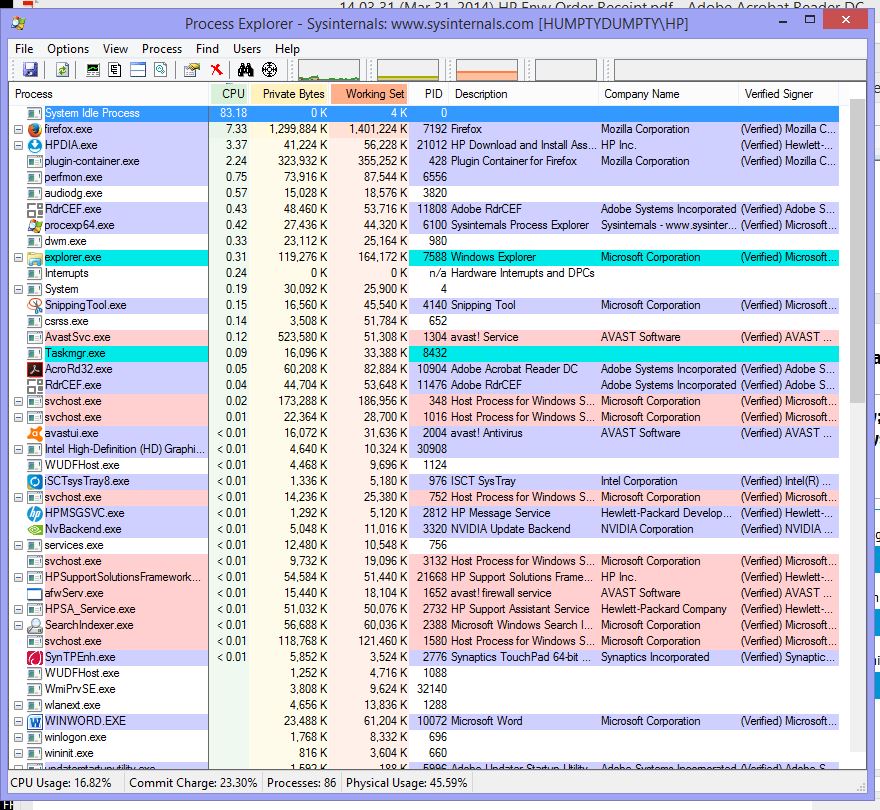This screenshot has width=880, height=810.
Task: Click the red Kill Process icon
Action: (x=216, y=70)
